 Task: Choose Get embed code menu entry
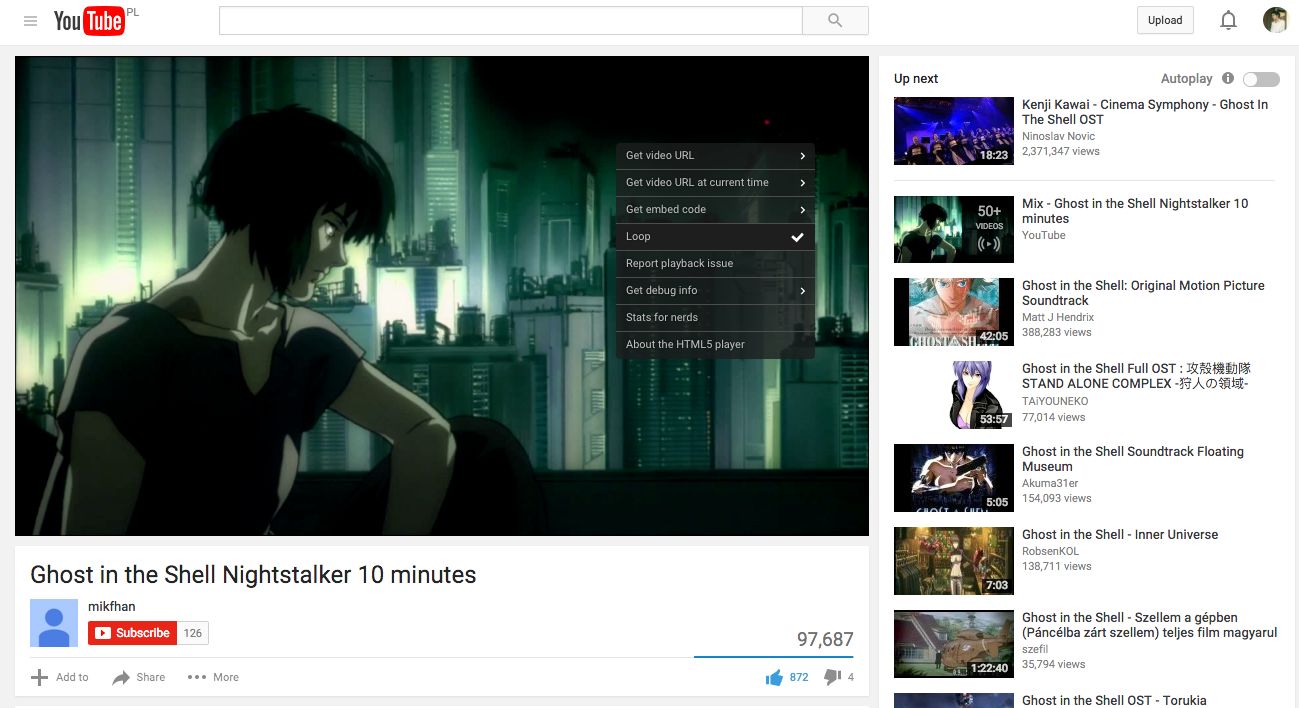coord(715,210)
